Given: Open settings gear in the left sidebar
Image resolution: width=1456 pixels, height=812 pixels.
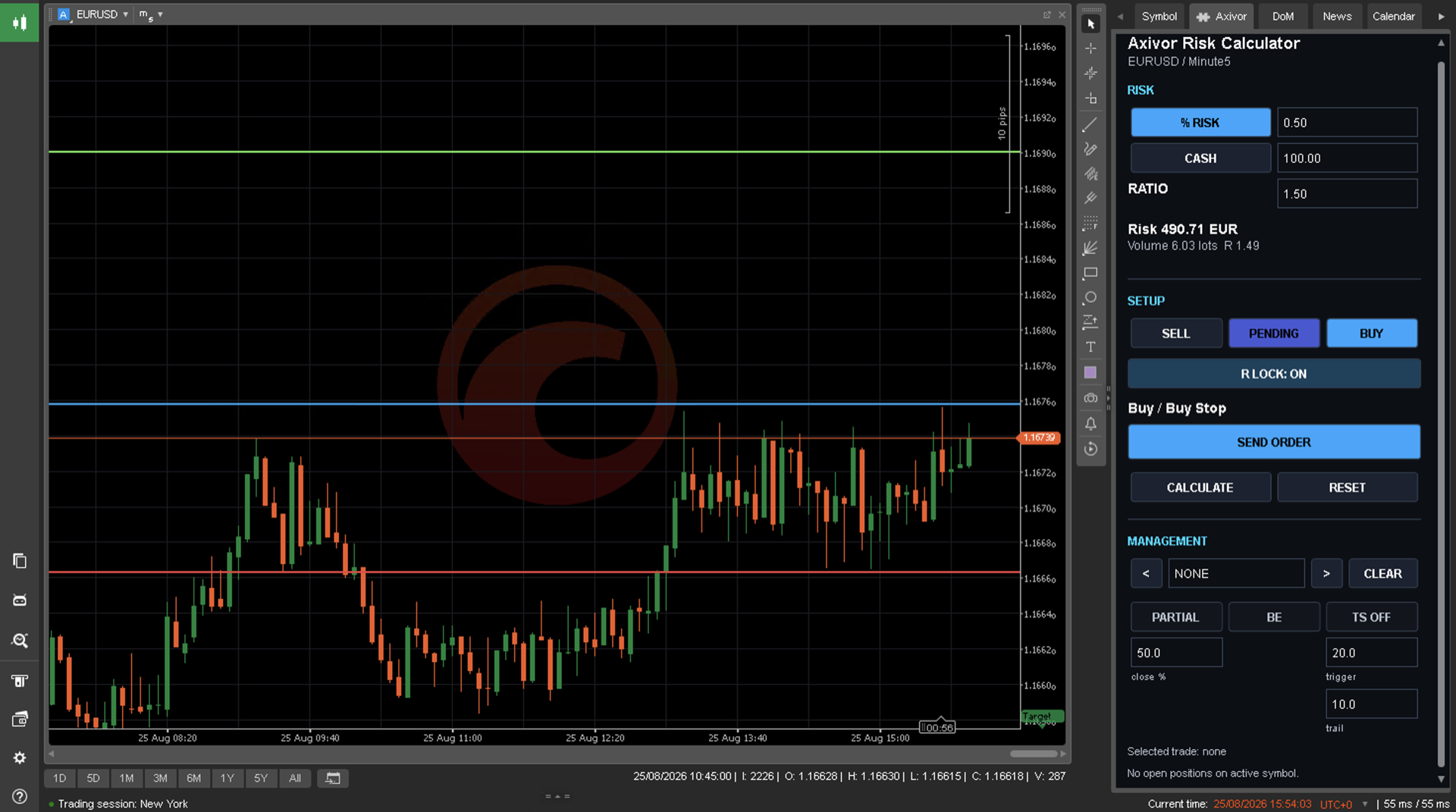Looking at the screenshot, I should [x=20, y=757].
